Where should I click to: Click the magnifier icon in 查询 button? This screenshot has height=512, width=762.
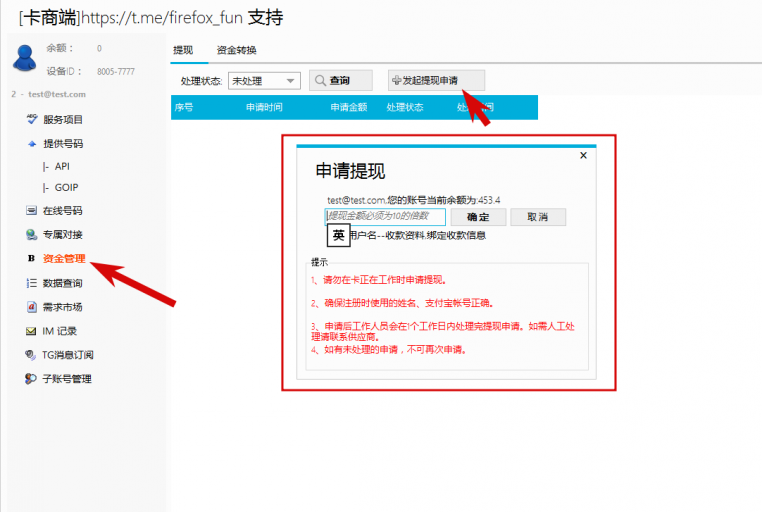tap(320, 80)
